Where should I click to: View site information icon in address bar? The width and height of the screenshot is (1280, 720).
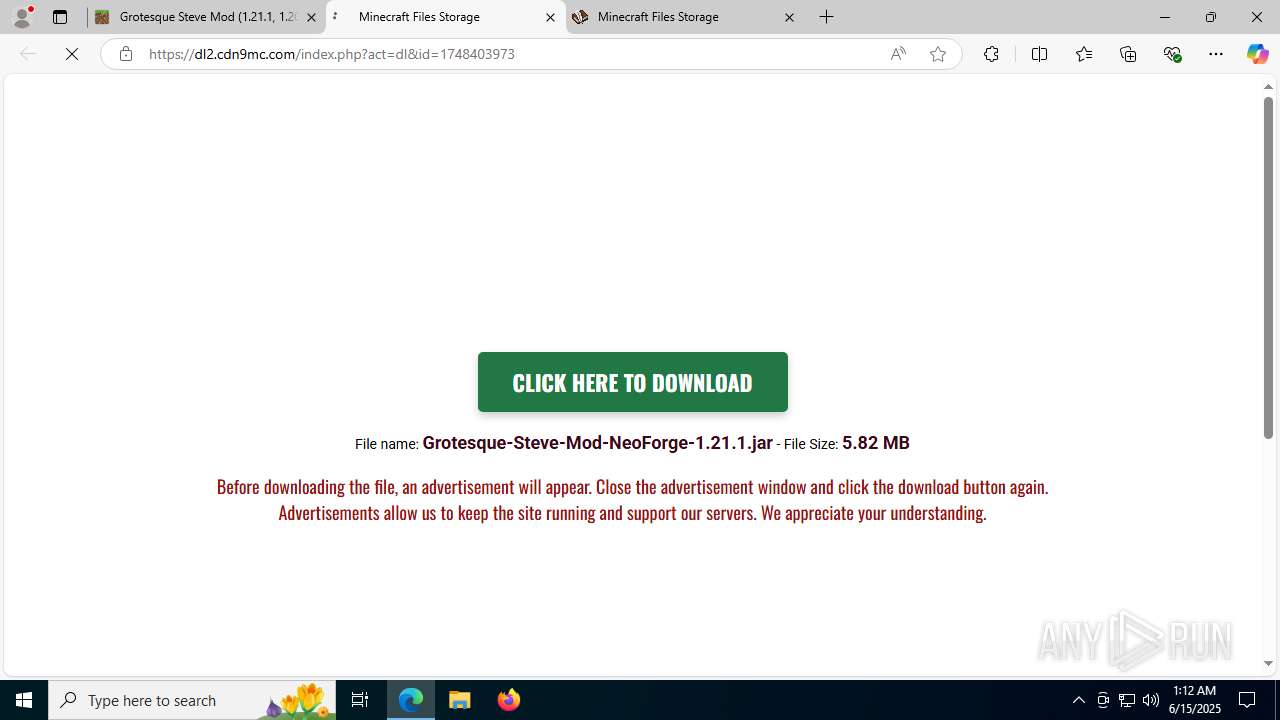click(x=125, y=54)
